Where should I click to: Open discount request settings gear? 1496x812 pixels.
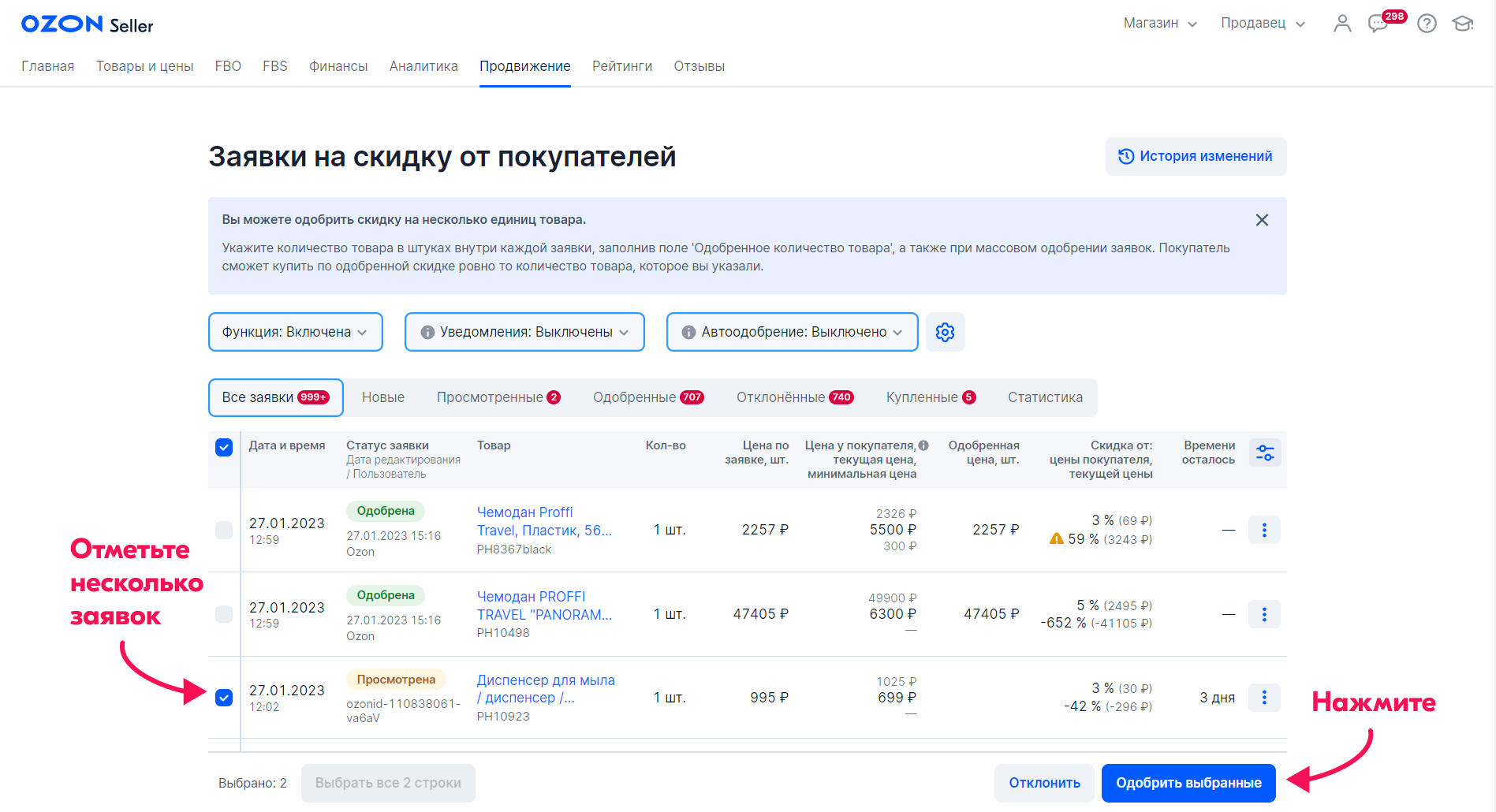pyautogui.click(x=945, y=332)
